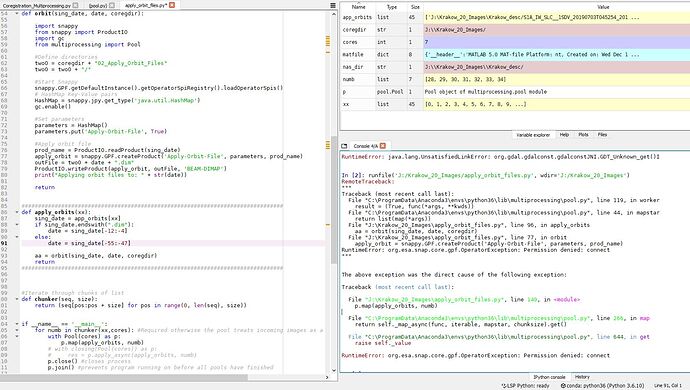Viewport: 690px width, 390px height.
Task: Switch to the Coregistration_Multiprocessing.py tab
Action: pyautogui.click(x=37, y=6)
